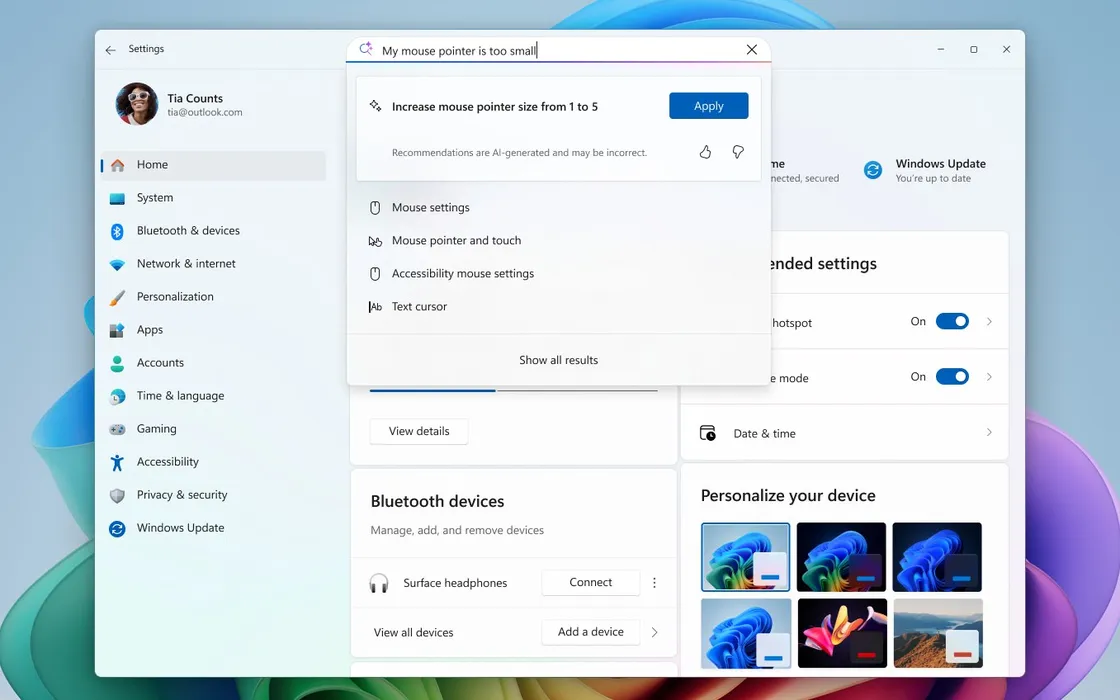This screenshot has width=1120, height=700.
Task: Select the dark blue bloom theme thumbnail
Action: pyautogui.click(x=937, y=557)
